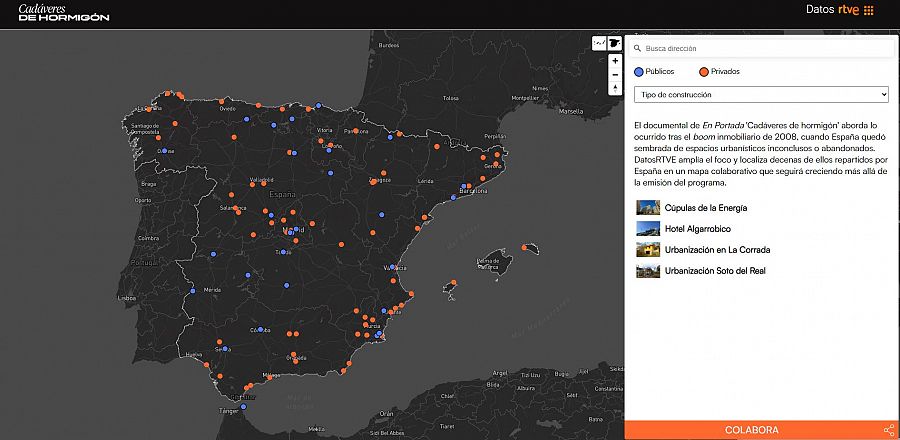Click the Cadáveres de Hormigón logo
Screen dimensions: 900x440
pos(64,13)
